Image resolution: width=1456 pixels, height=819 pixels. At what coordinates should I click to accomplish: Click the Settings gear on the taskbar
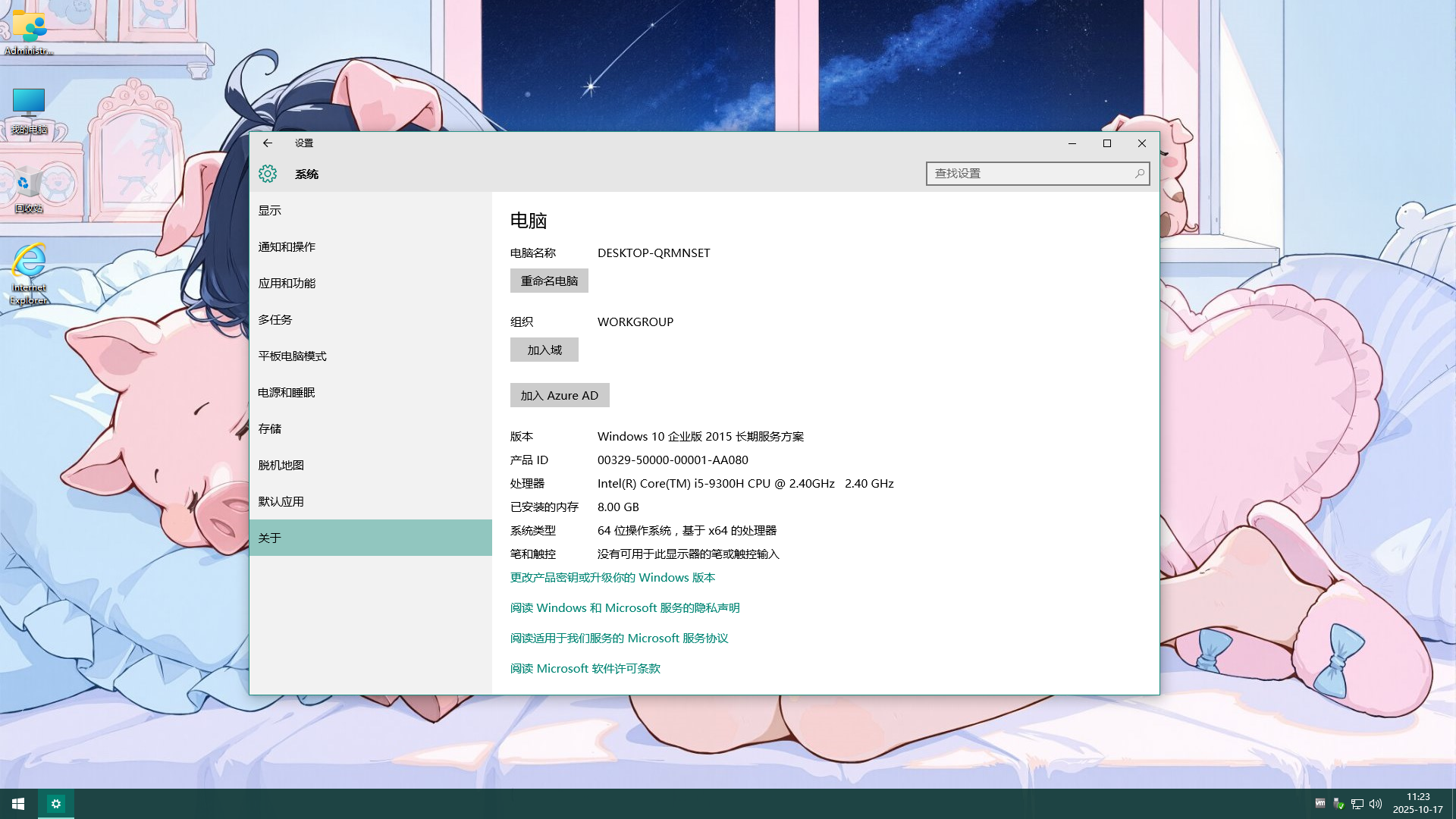click(56, 803)
